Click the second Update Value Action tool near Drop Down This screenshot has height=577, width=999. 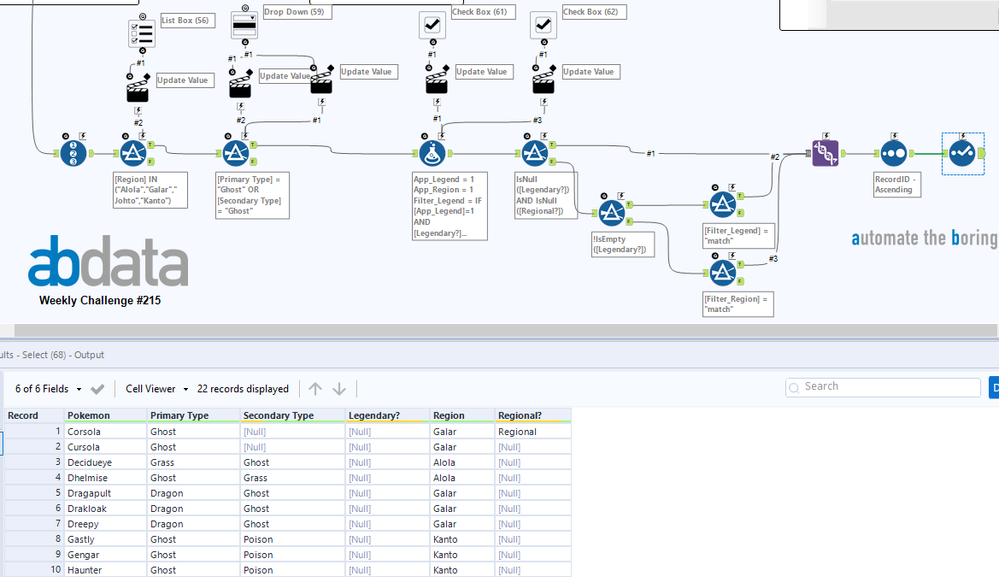pos(322,81)
